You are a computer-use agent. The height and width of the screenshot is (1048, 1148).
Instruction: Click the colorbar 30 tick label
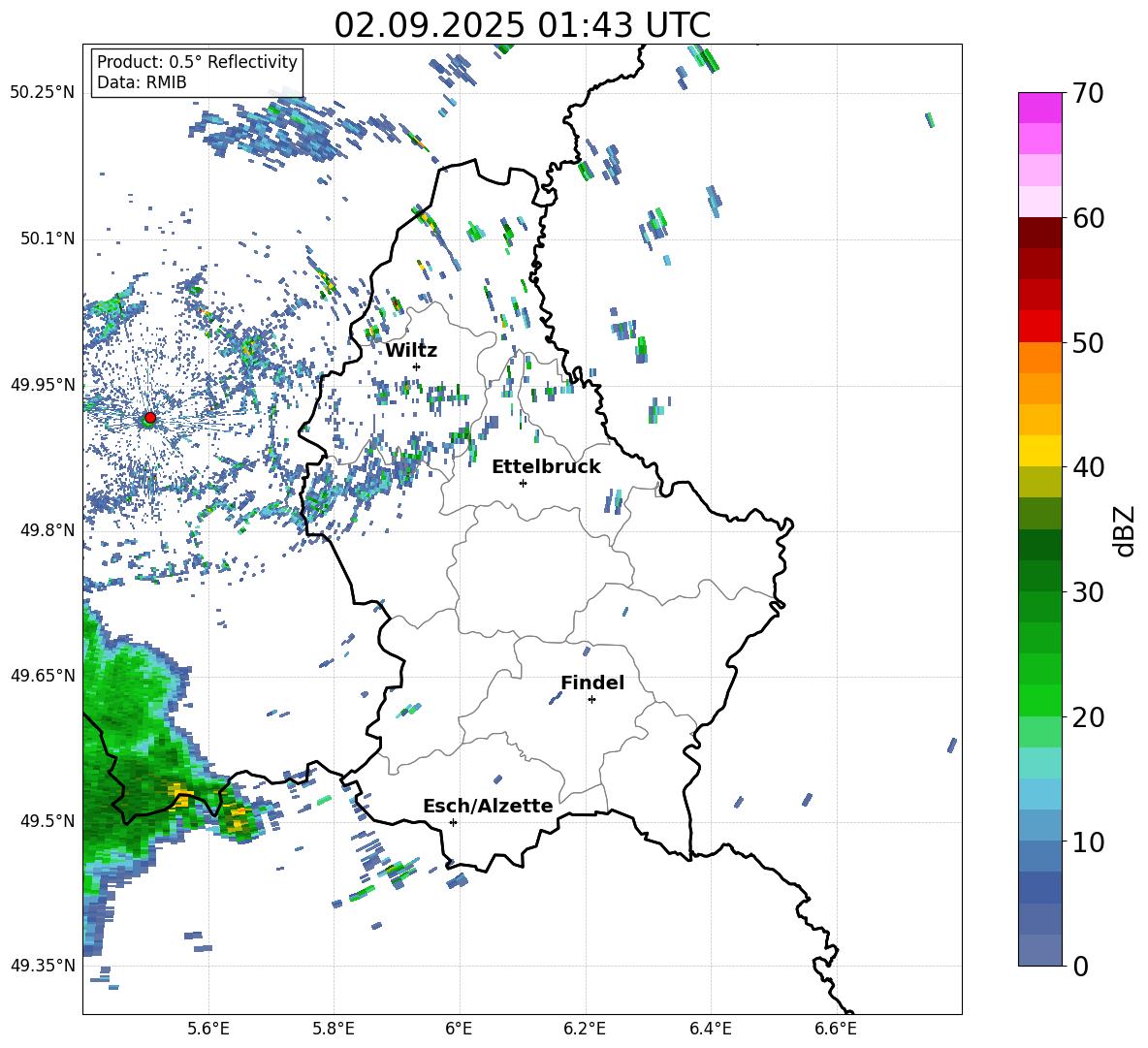tap(1088, 592)
